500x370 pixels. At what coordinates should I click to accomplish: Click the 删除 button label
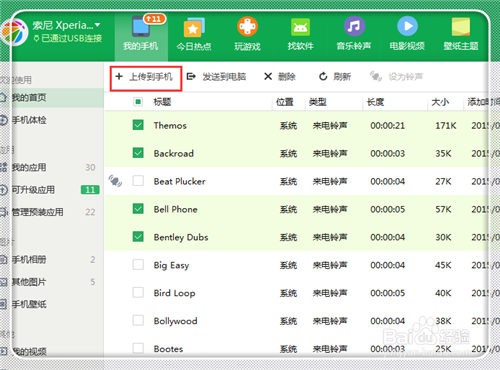(287, 77)
